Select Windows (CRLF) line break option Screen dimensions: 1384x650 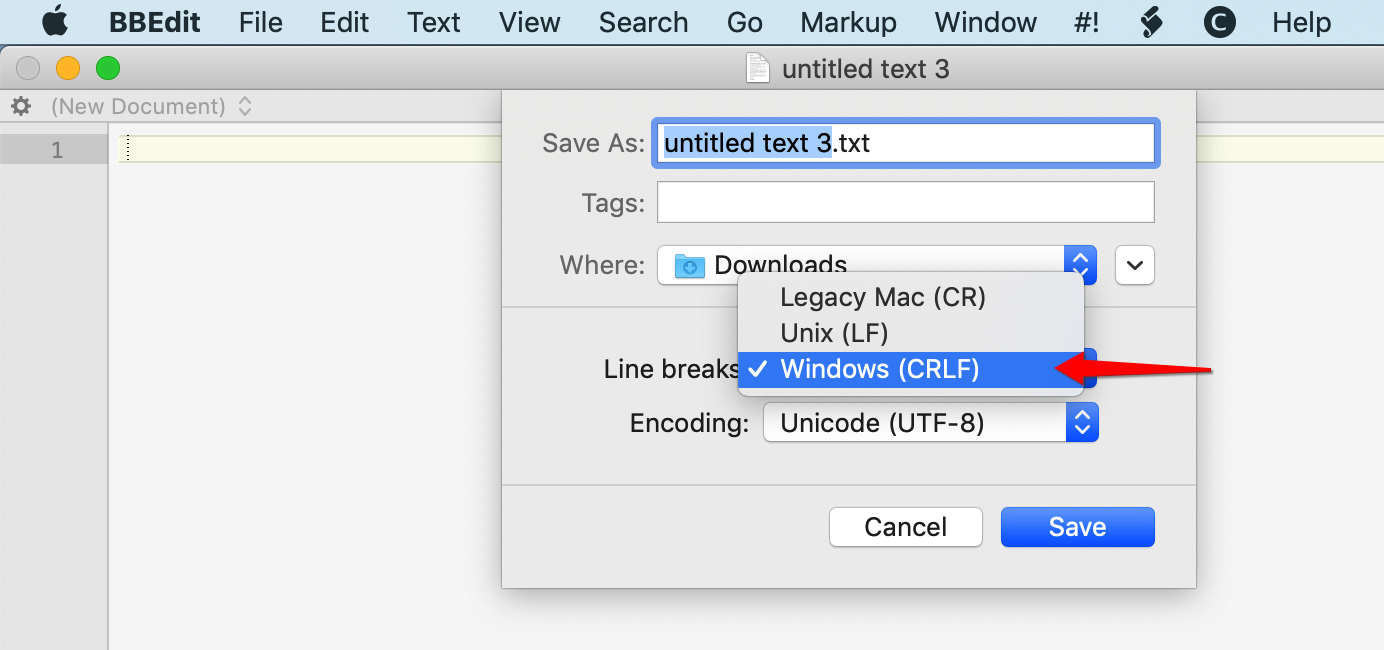879,370
